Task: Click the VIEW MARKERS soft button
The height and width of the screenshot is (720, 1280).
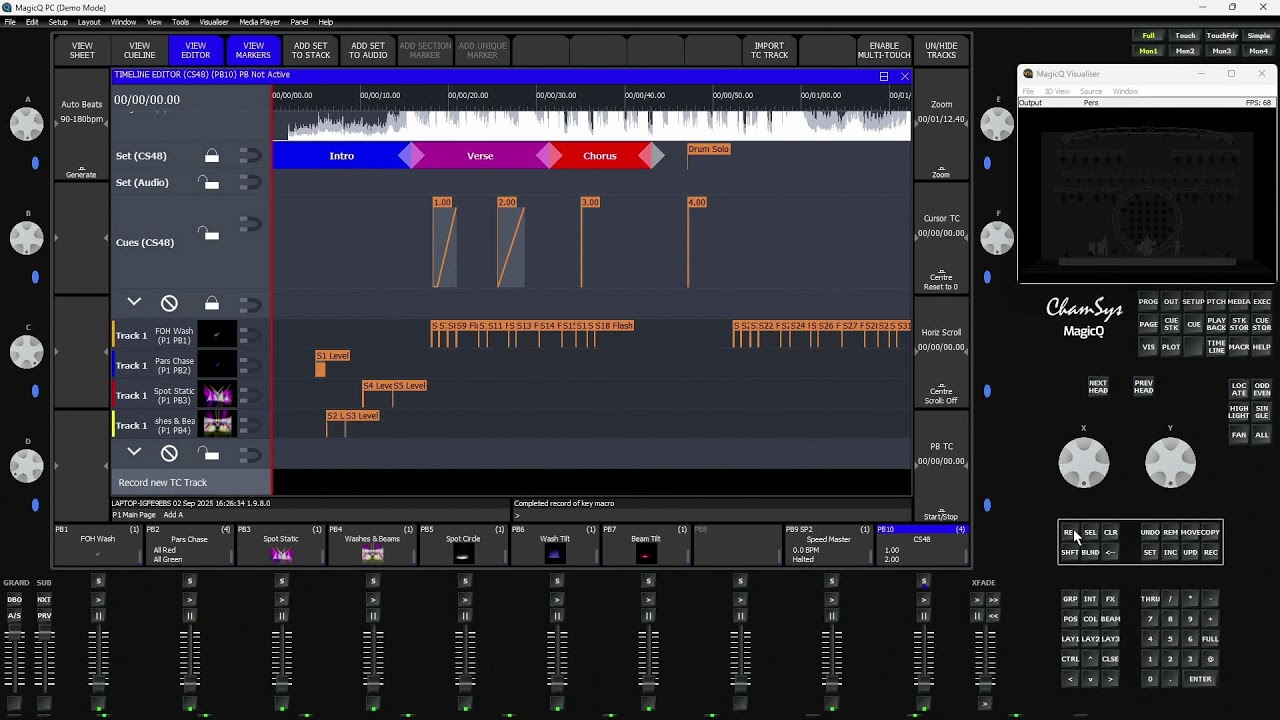Action: point(253,50)
